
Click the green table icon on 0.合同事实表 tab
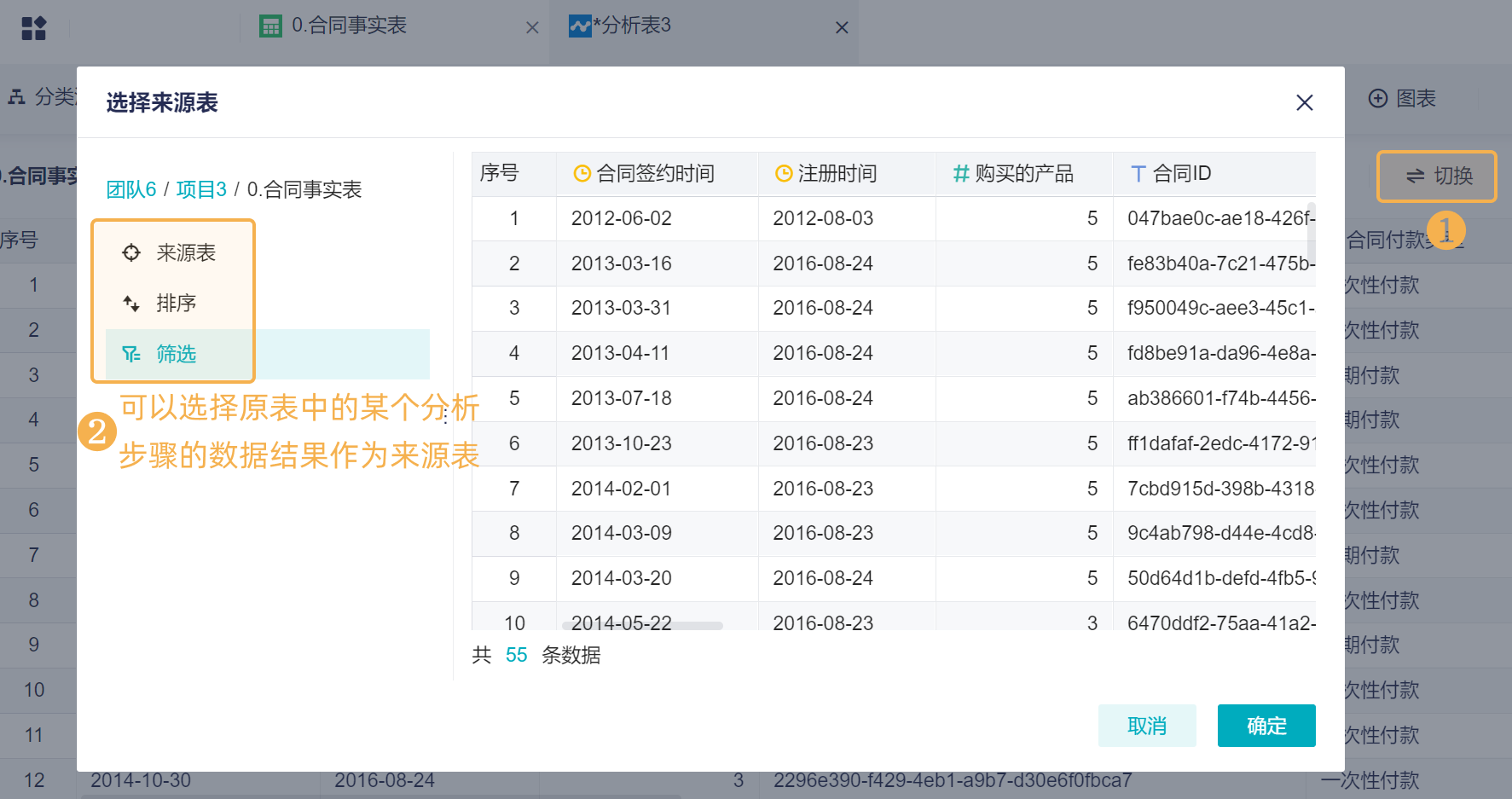[x=270, y=26]
